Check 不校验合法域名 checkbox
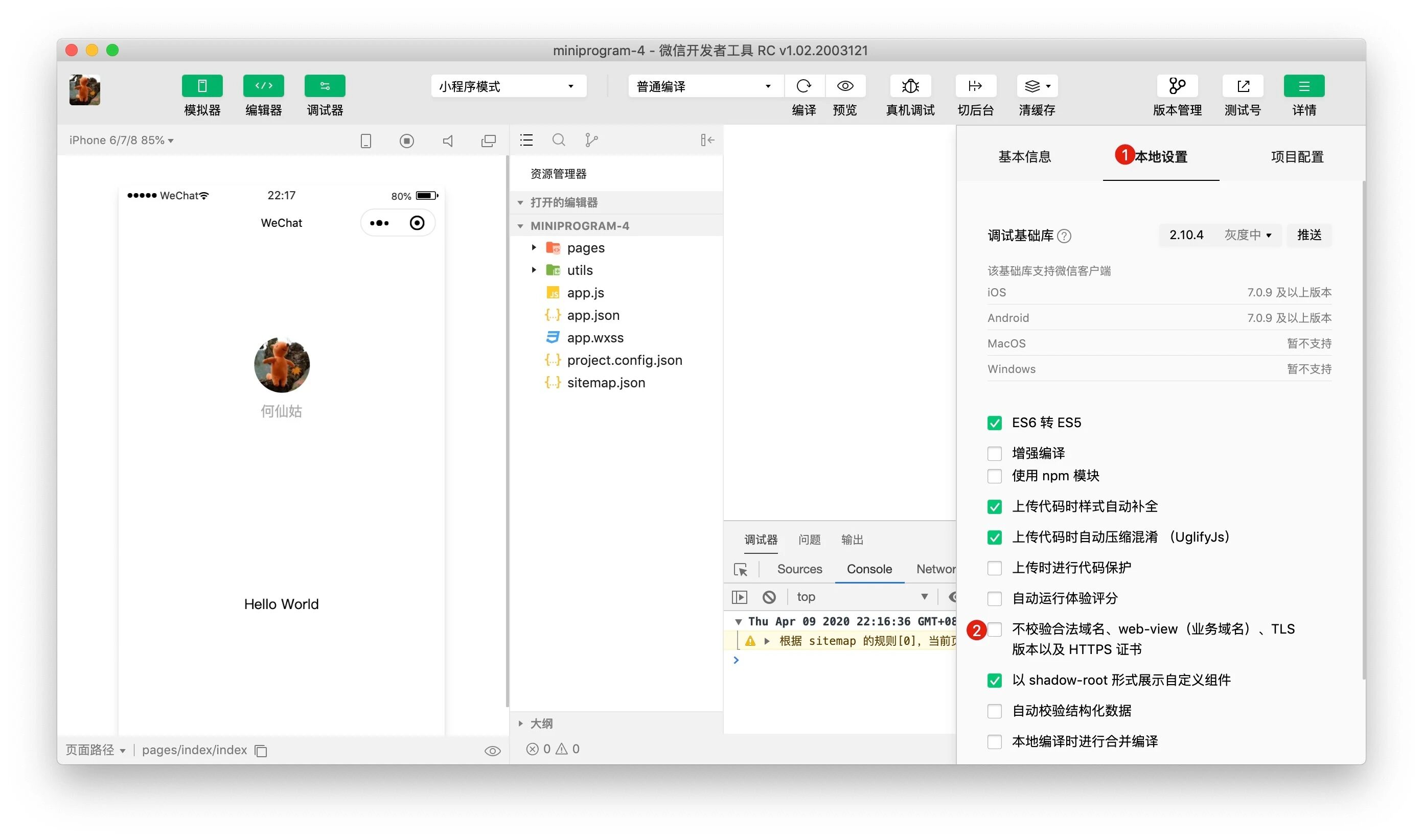Image resolution: width=1423 pixels, height=840 pixels. click(x=994, y=629)
